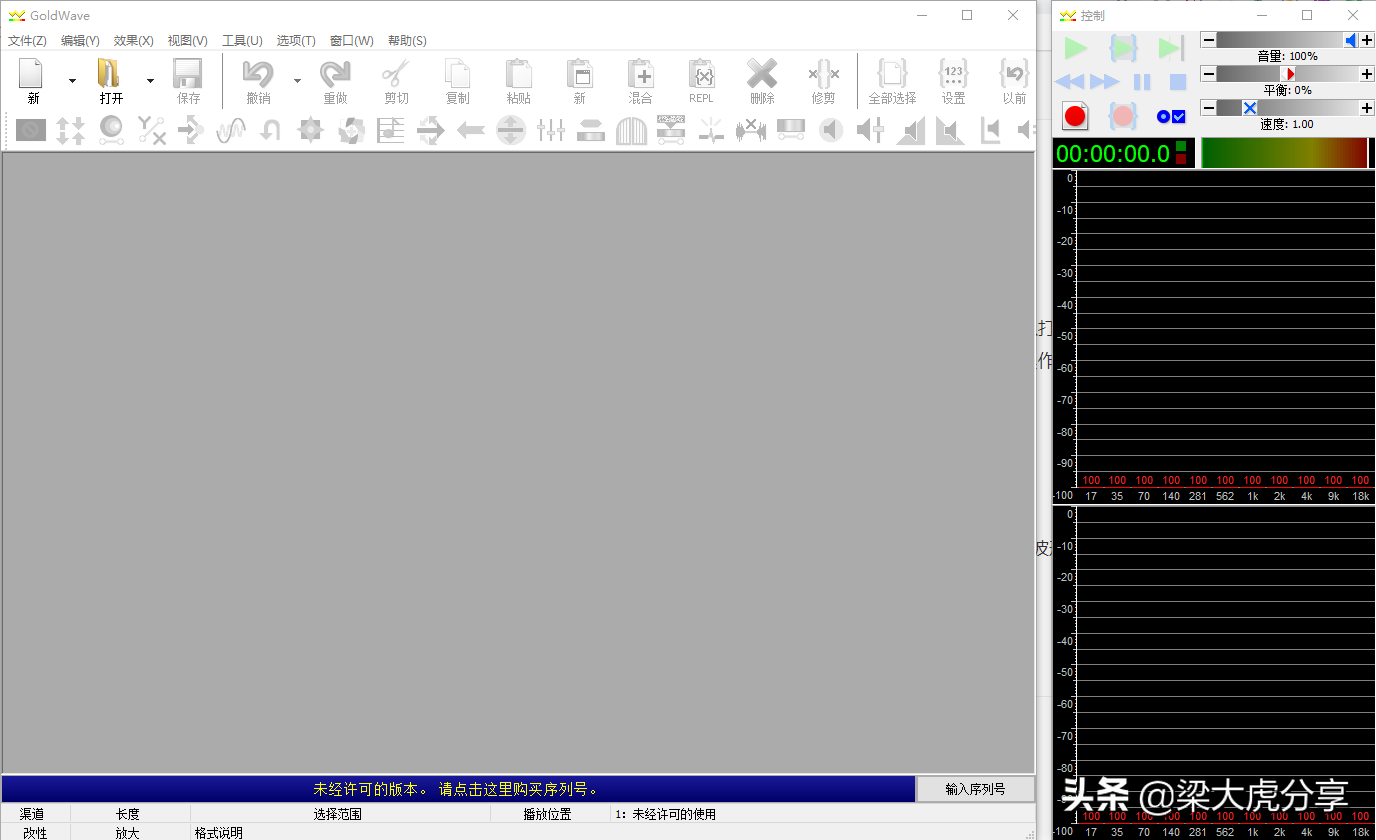Expand the 打开 dropdown arrow

coord(150,80)
